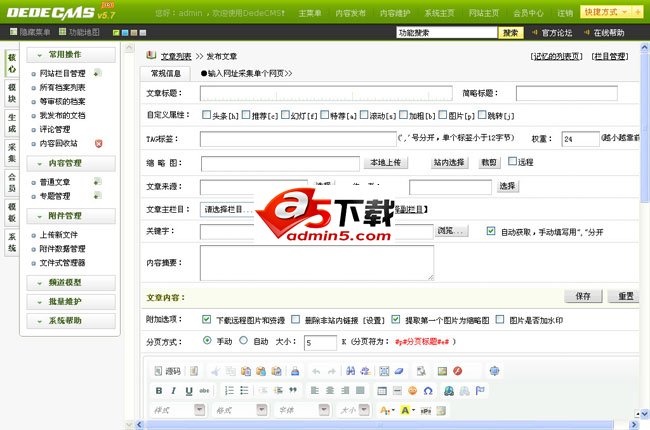The image size is (650, 430).
Task: Check 删除非站内链接 option
Action: (x=296, y=319)
